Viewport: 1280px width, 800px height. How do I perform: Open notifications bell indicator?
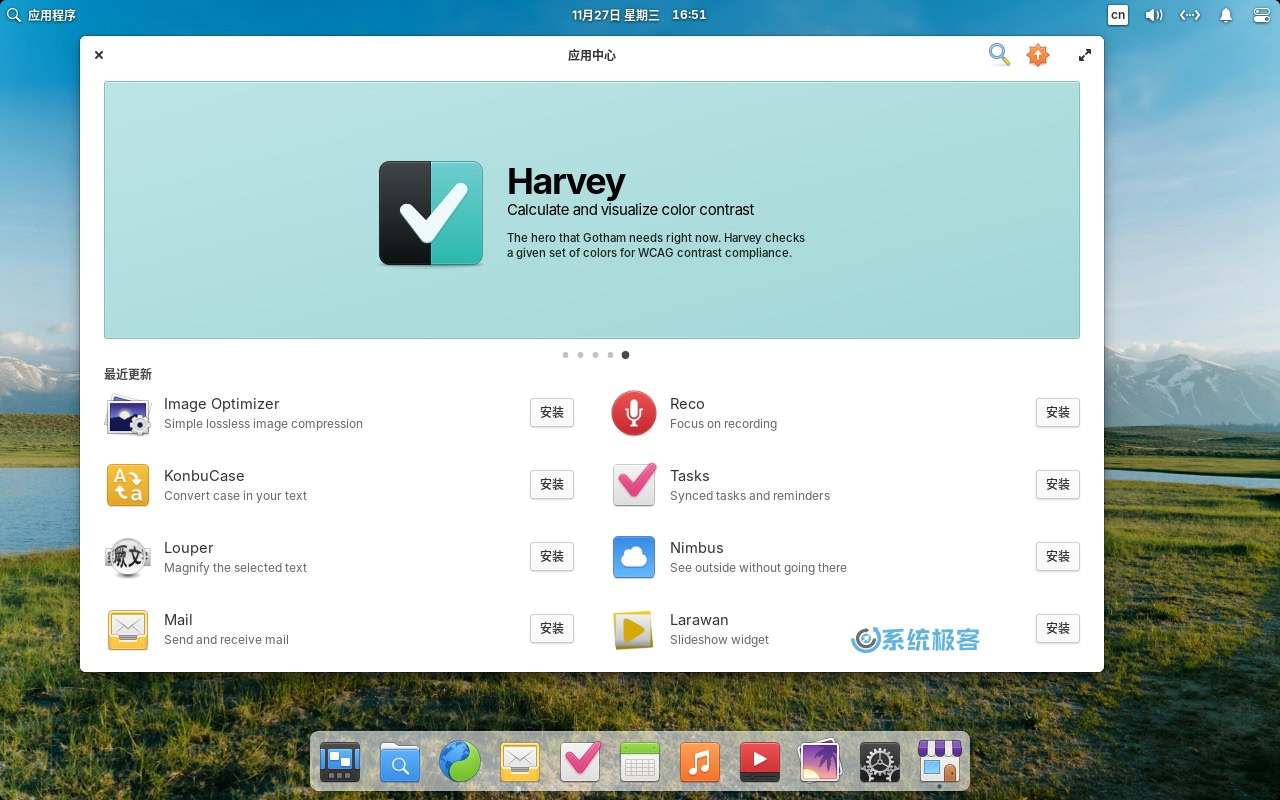1225,15
